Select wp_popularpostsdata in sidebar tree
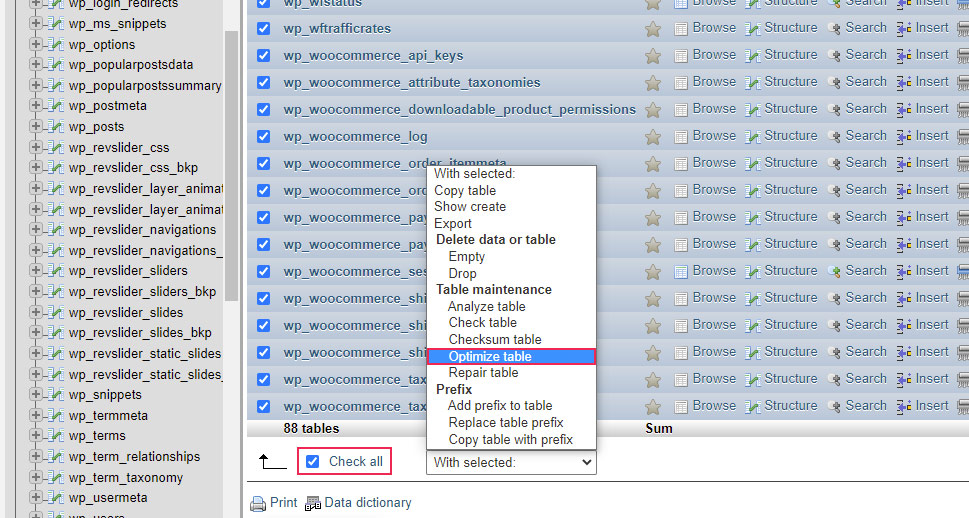This screenshot has height=518, width=969. click(131, 65)
